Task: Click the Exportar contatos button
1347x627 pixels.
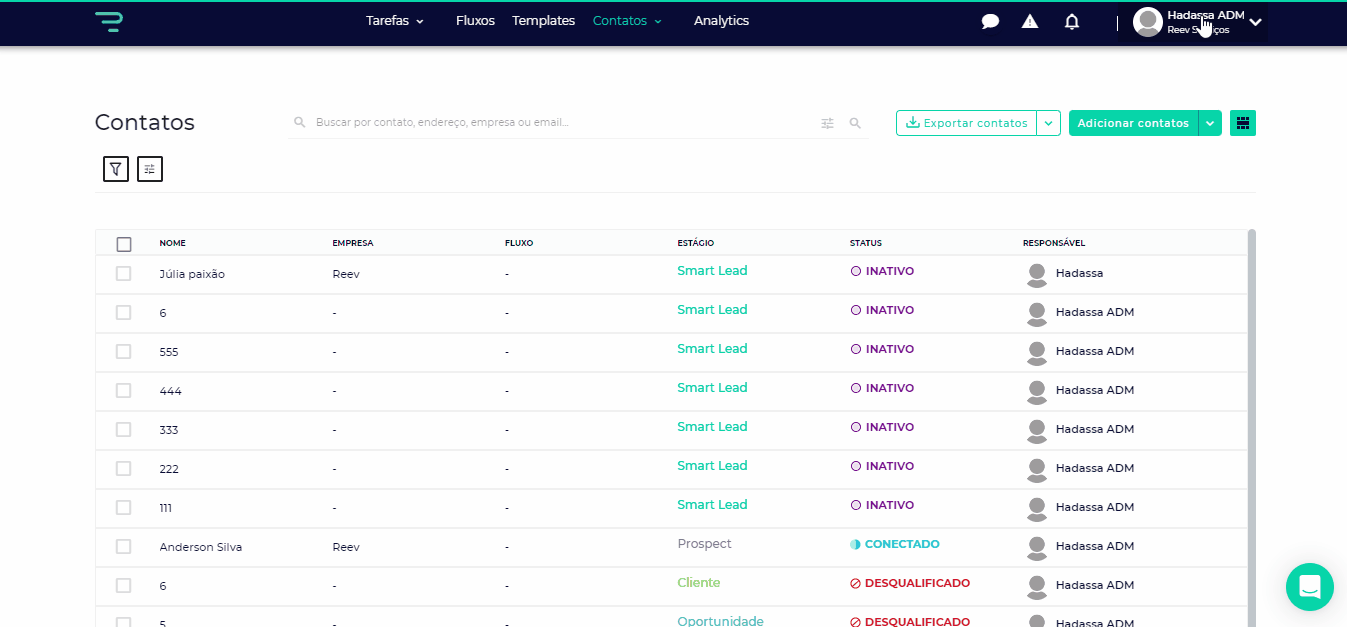Action: 966,123
